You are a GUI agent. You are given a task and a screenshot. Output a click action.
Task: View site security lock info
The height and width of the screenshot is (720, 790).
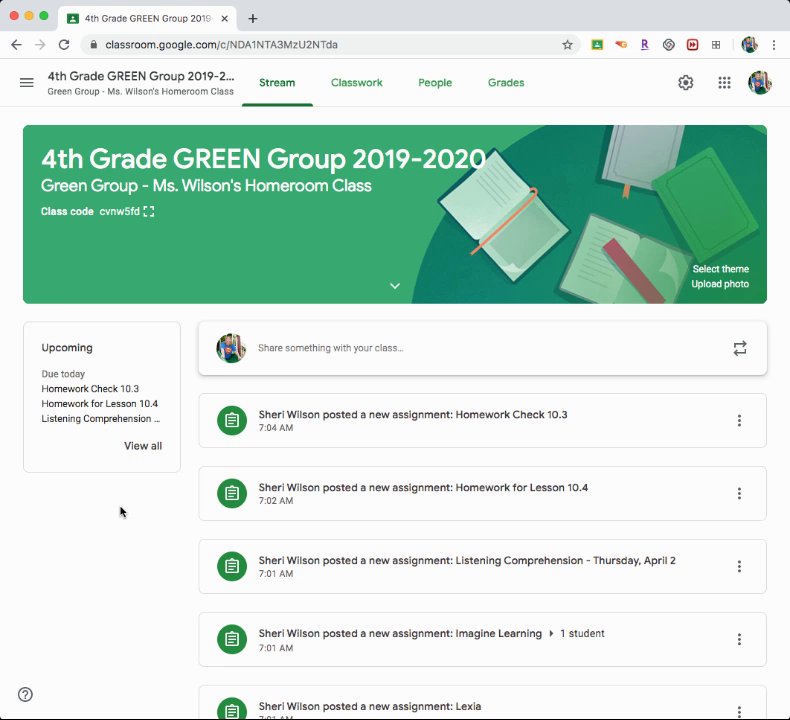[93, 45]
